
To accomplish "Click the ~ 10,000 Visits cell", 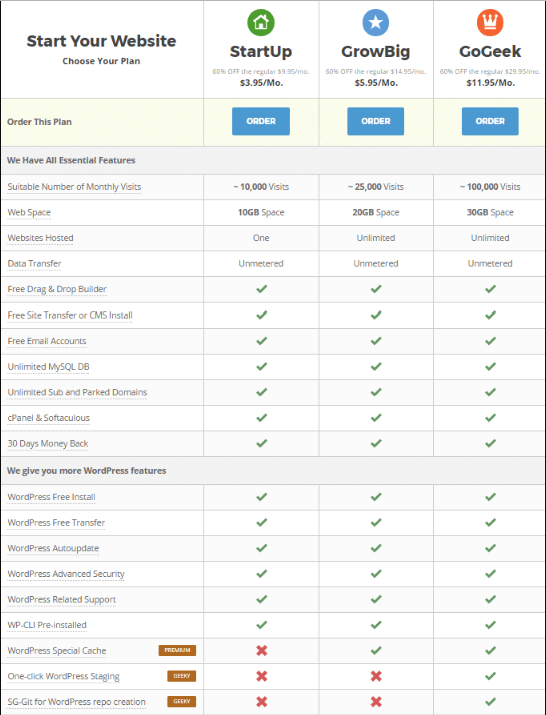I will pyautogui.click(x=261, y=187).
